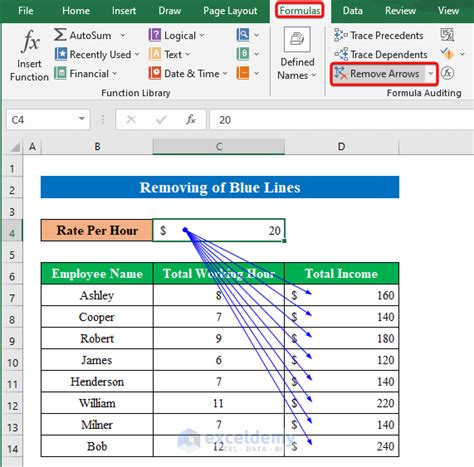Switch to Home tab
Viewport: 474px width, 467px height.
pyautogui.click(x=76, y=11)
